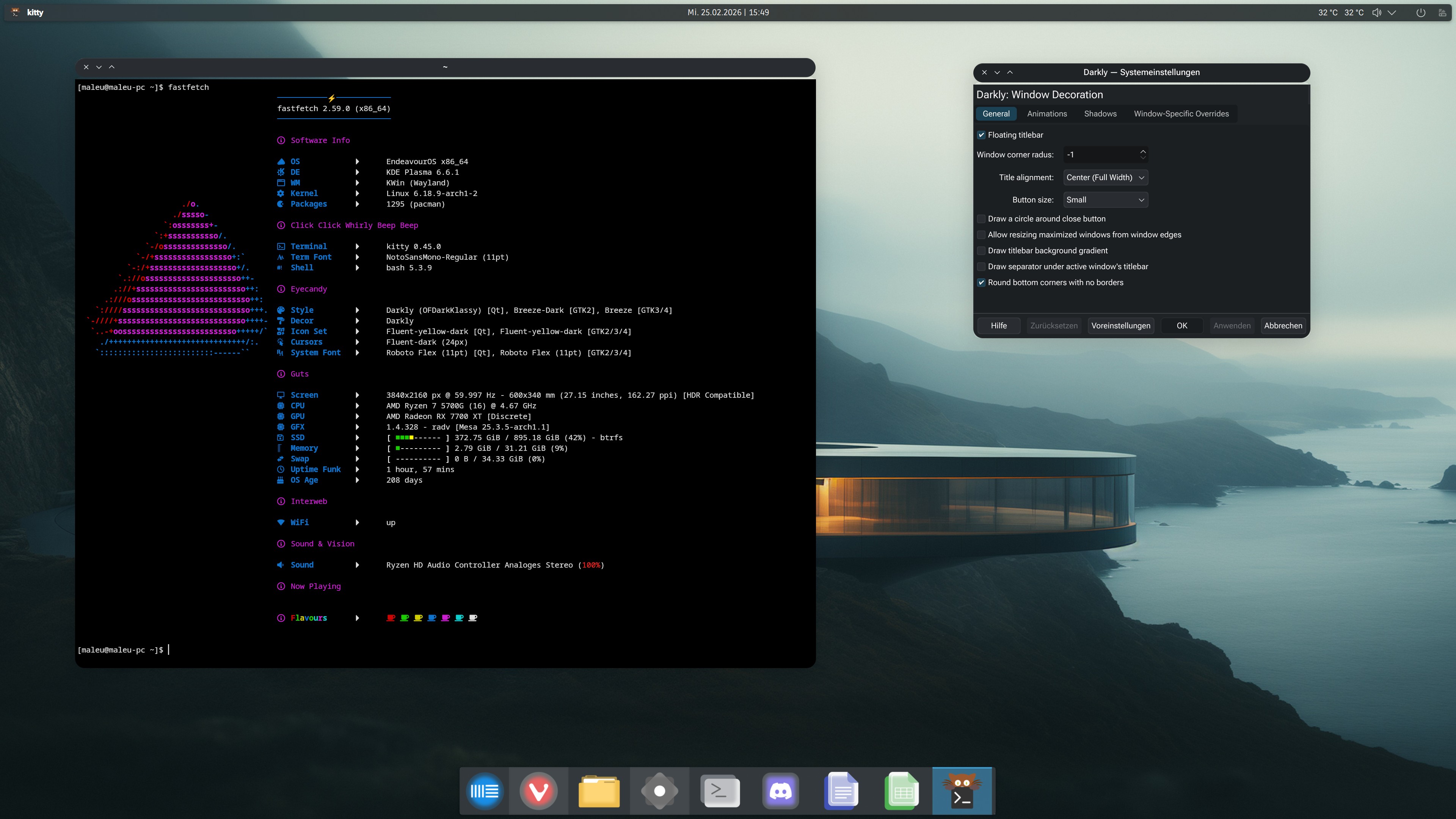Screen dimensions: 1456x819
Task: Open the blue text document app icon
Action: coord(841,791)
